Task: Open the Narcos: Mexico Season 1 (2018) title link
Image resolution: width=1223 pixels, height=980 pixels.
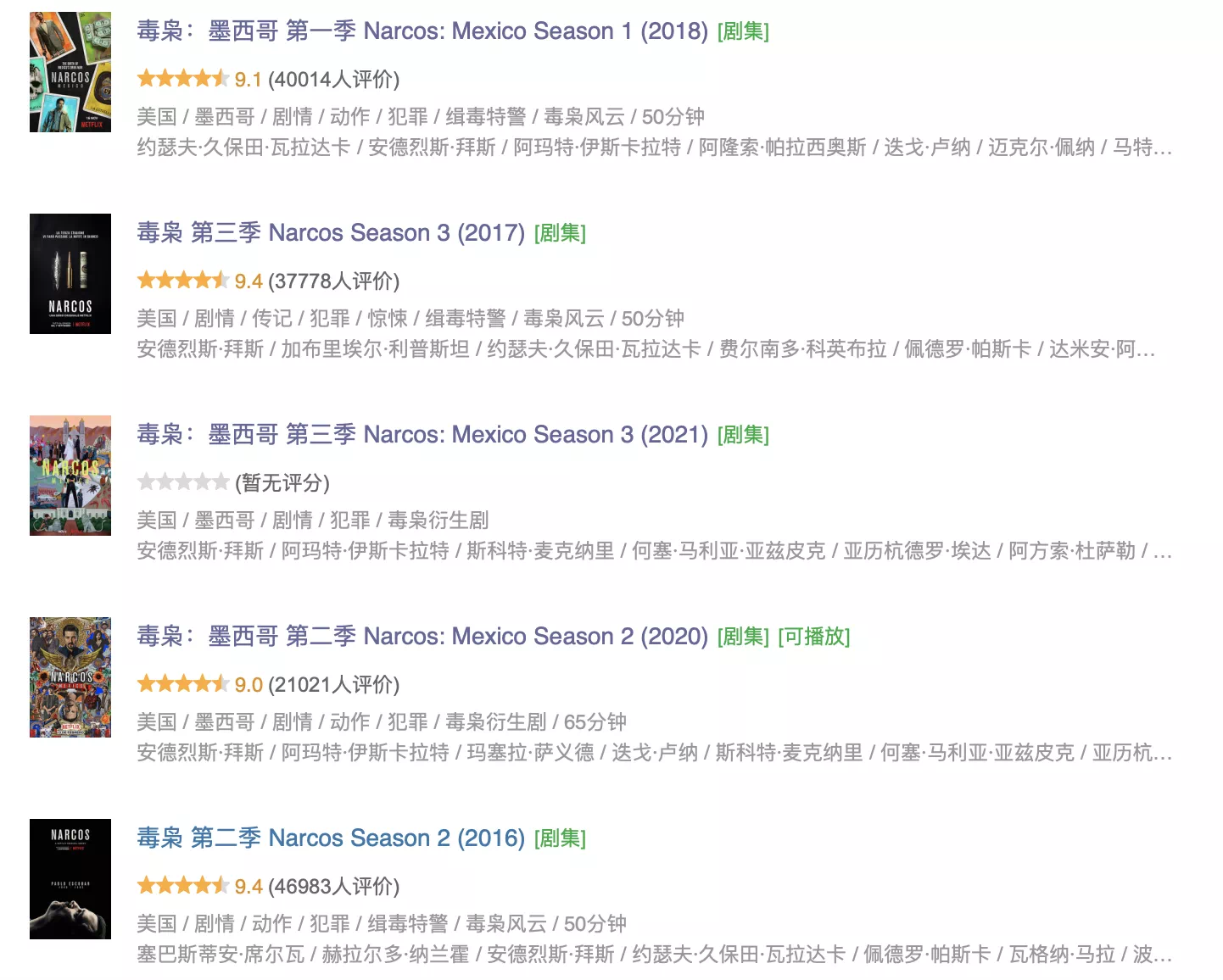Action: coord(422,31)
